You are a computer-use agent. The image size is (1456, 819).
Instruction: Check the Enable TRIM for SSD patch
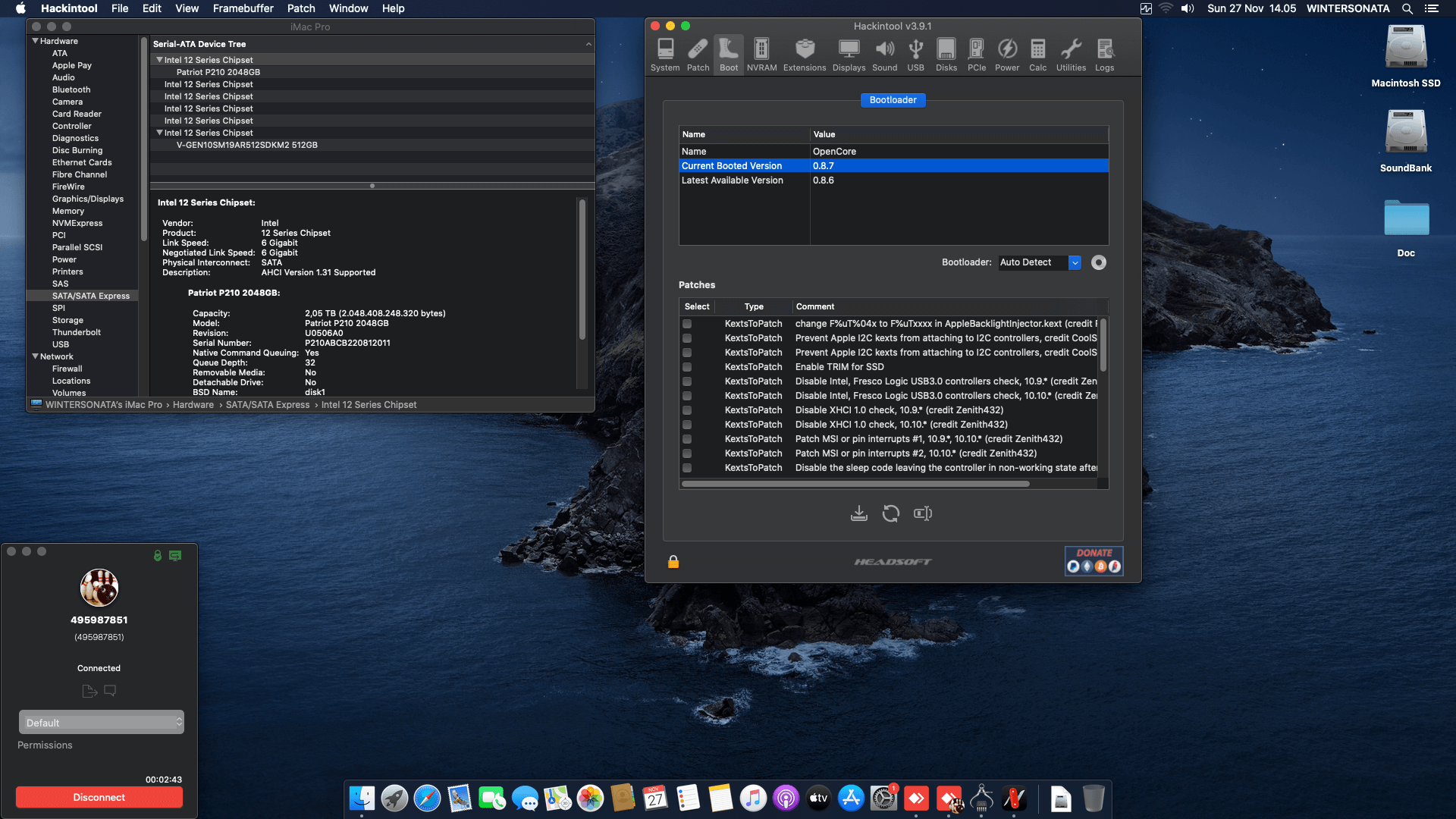687,367
